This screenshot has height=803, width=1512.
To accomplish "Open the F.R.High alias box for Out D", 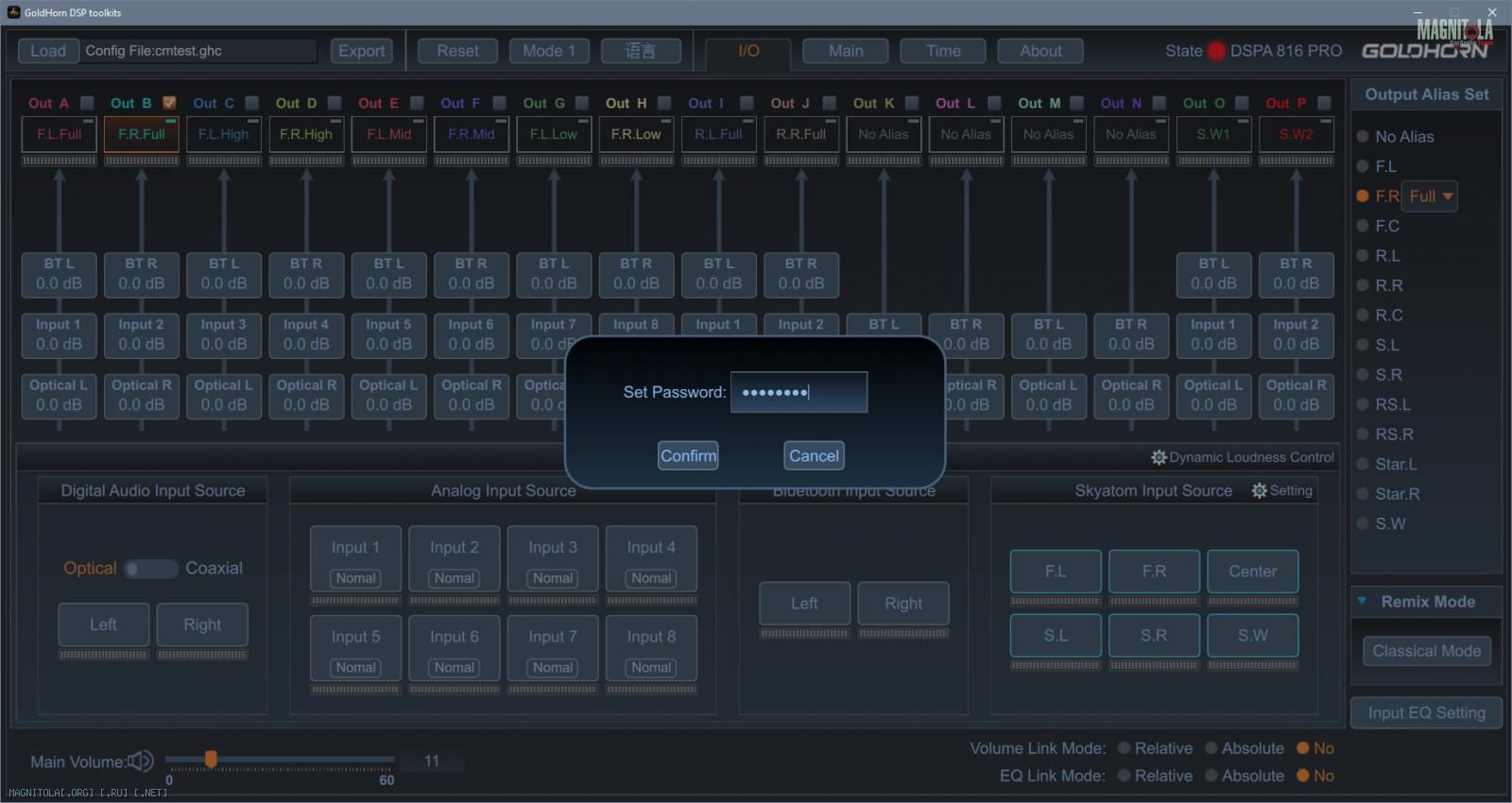I will tap(306, 134).
